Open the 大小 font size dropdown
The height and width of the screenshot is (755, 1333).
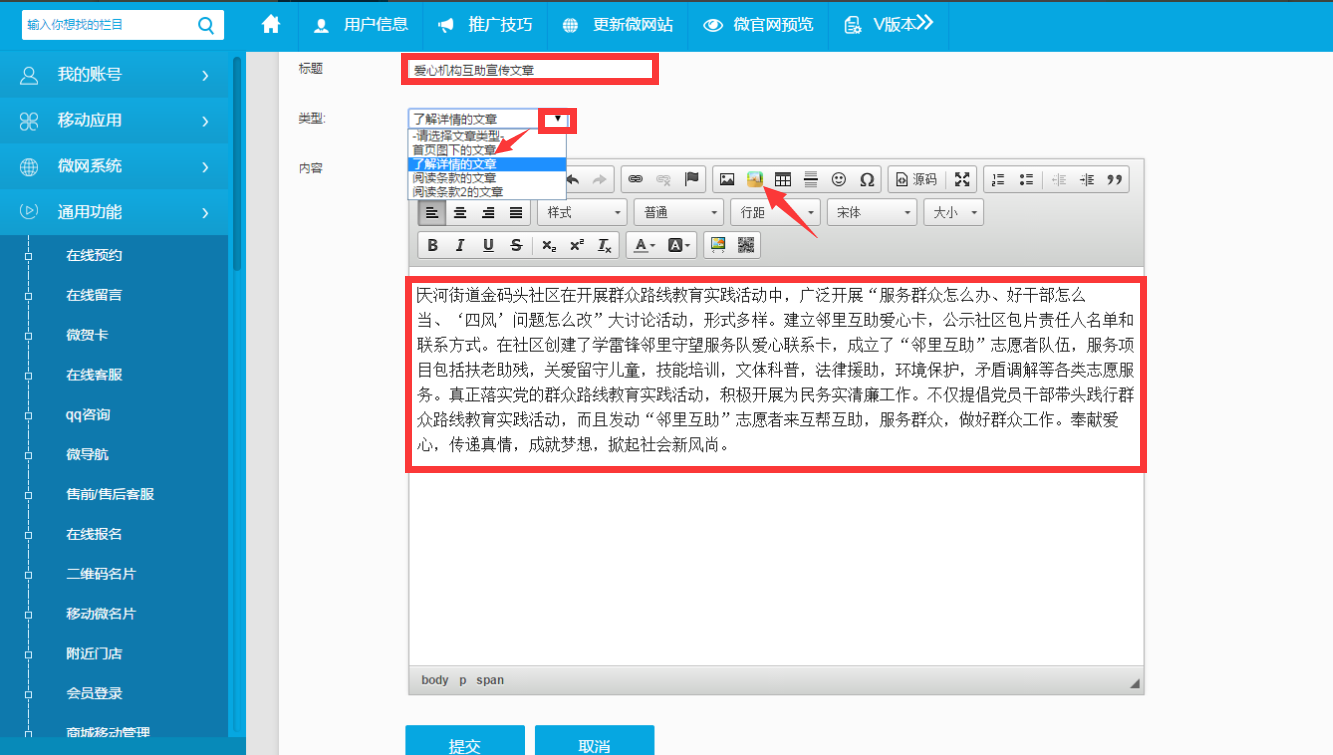point(953,212)
